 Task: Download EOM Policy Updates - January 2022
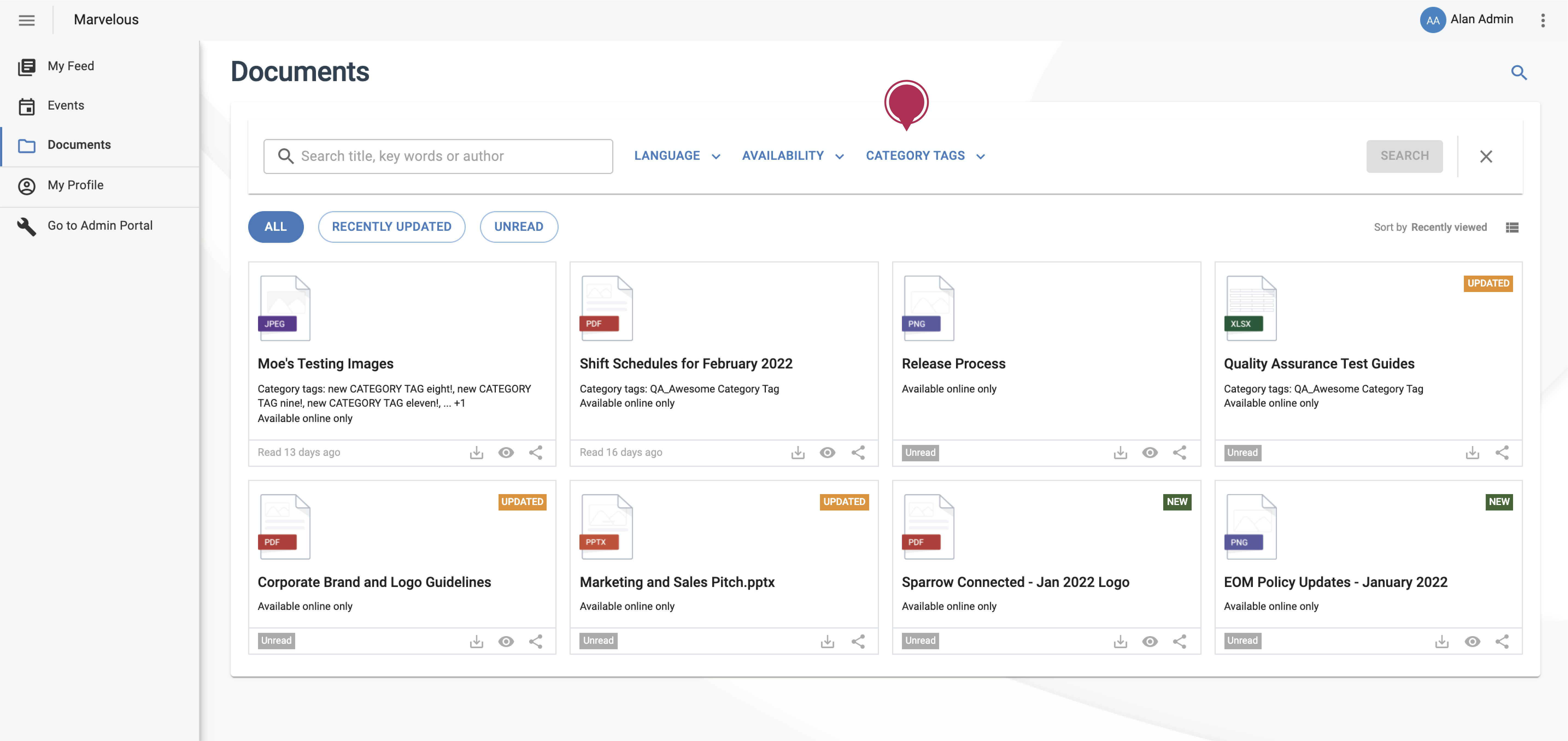click(1442, 641)
